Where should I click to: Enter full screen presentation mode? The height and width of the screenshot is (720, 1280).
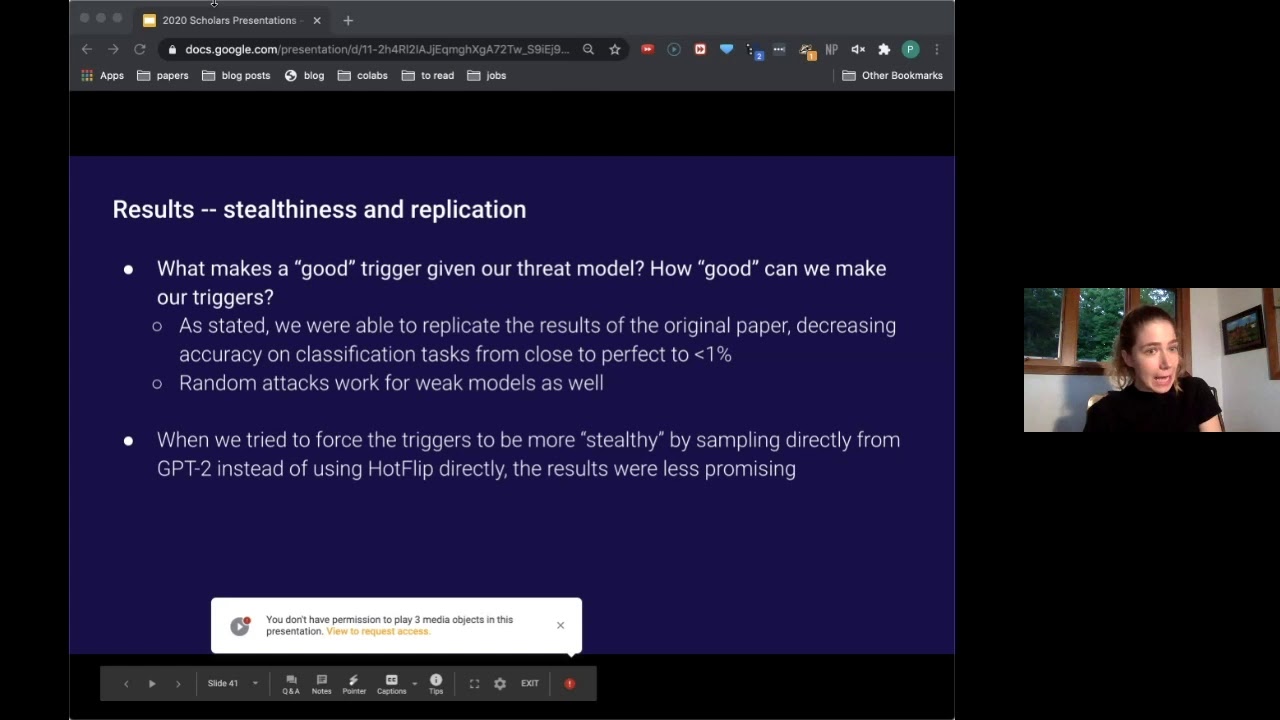[x=474, y=683]
